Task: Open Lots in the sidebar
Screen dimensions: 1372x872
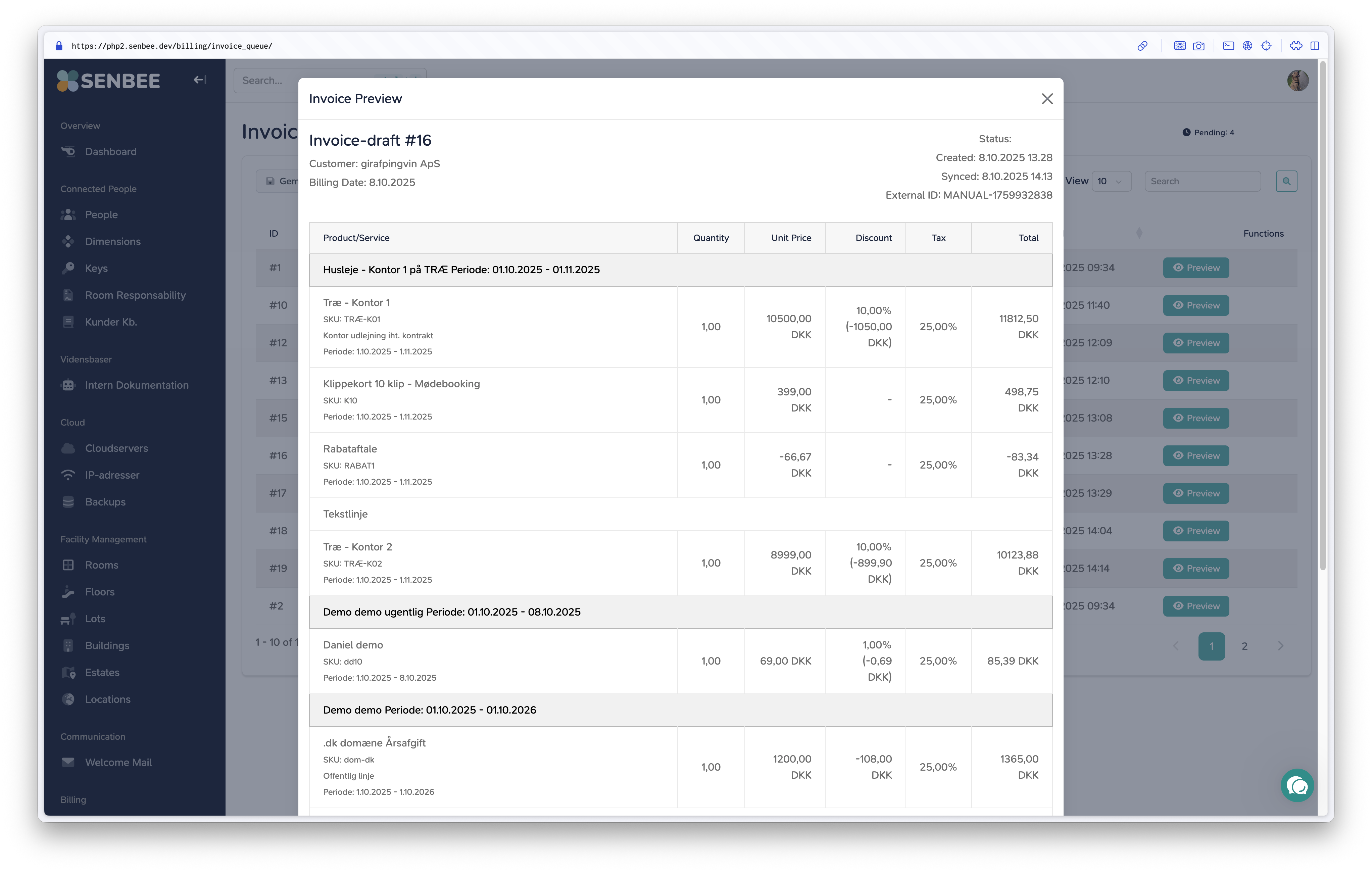Action: pyautogui.click(x=95, y=619)
